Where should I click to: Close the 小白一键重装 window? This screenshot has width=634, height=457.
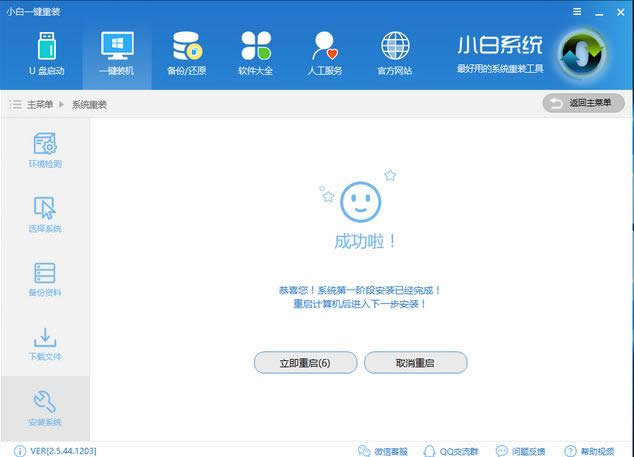pyautogui.click(x=621, y=12)
